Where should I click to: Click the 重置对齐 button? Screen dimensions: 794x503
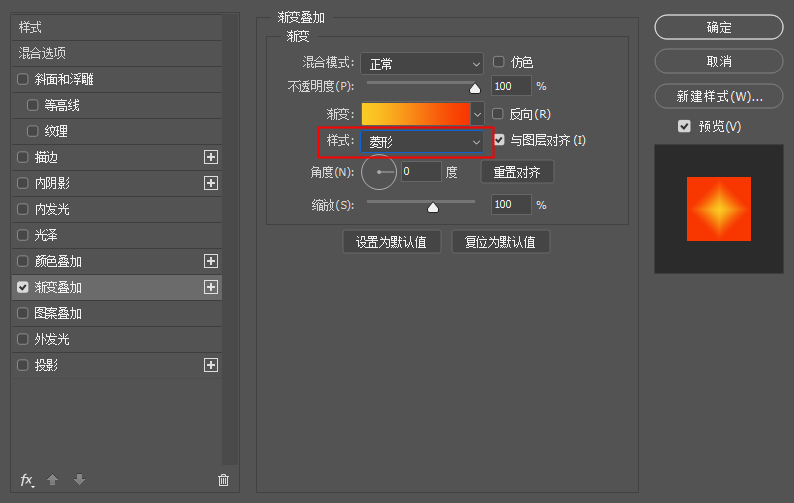(517, 172)
